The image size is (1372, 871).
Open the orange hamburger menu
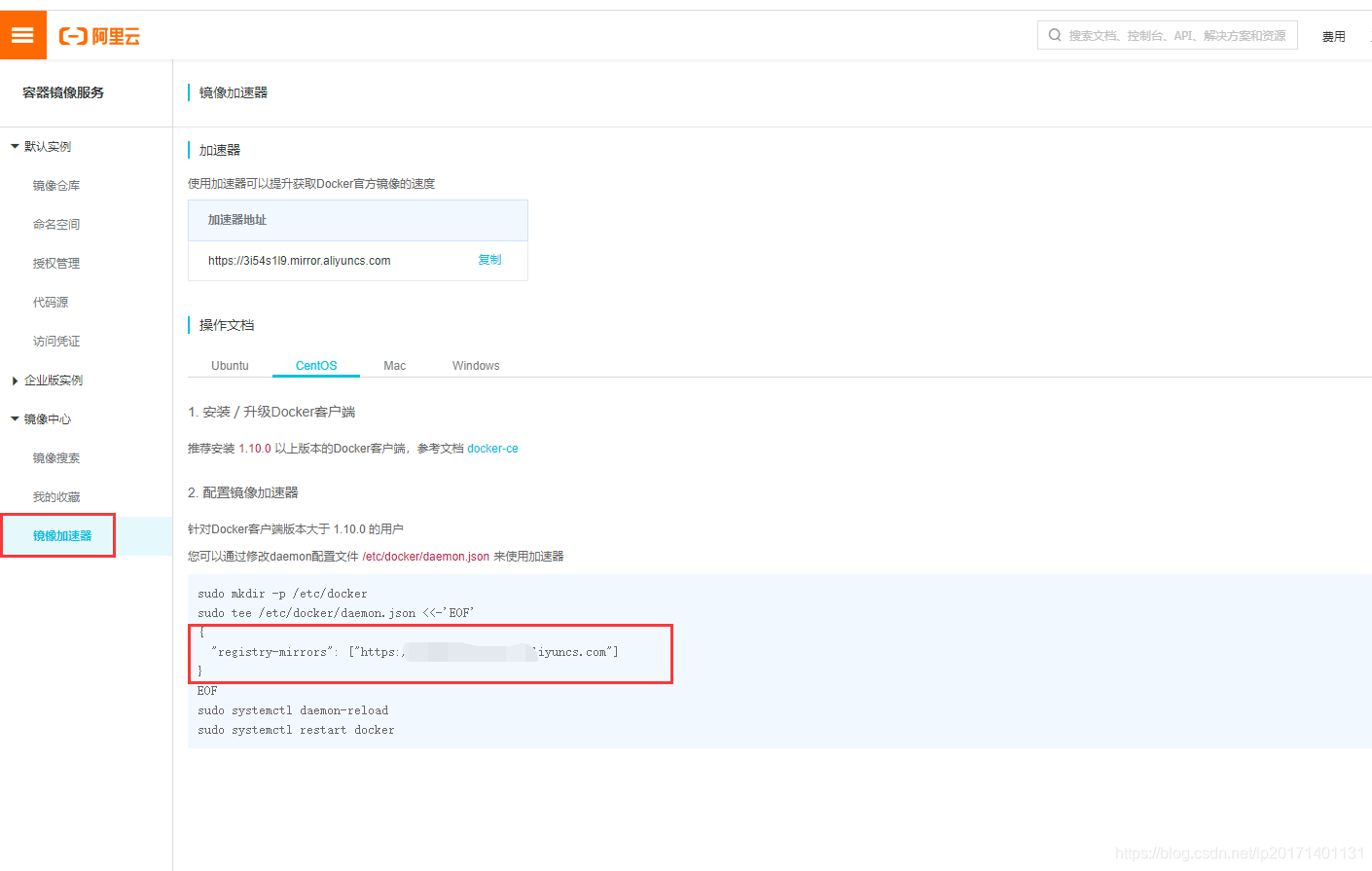point(23,35)
